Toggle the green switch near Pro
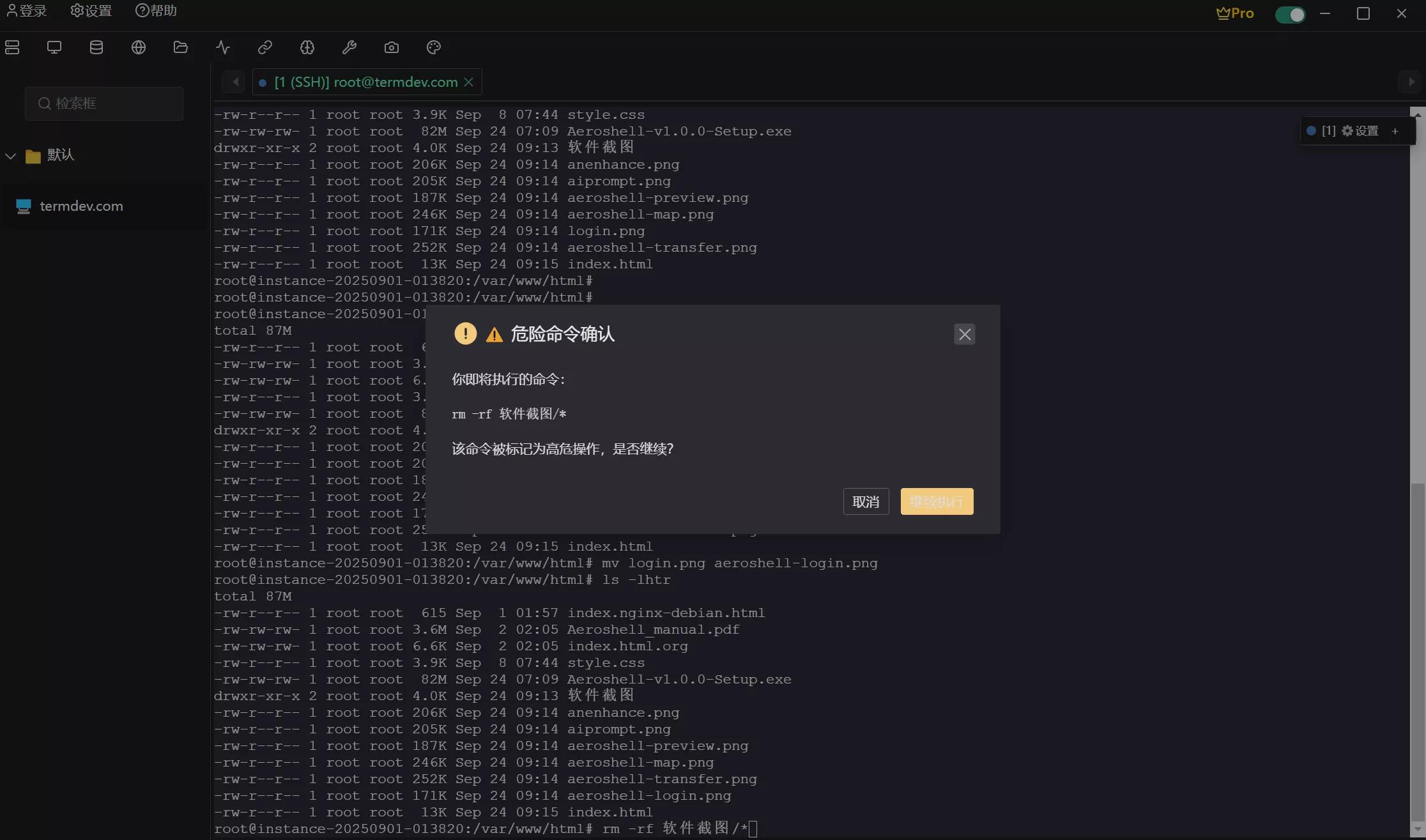The image size is (1426, 840). coord(1290,14)
